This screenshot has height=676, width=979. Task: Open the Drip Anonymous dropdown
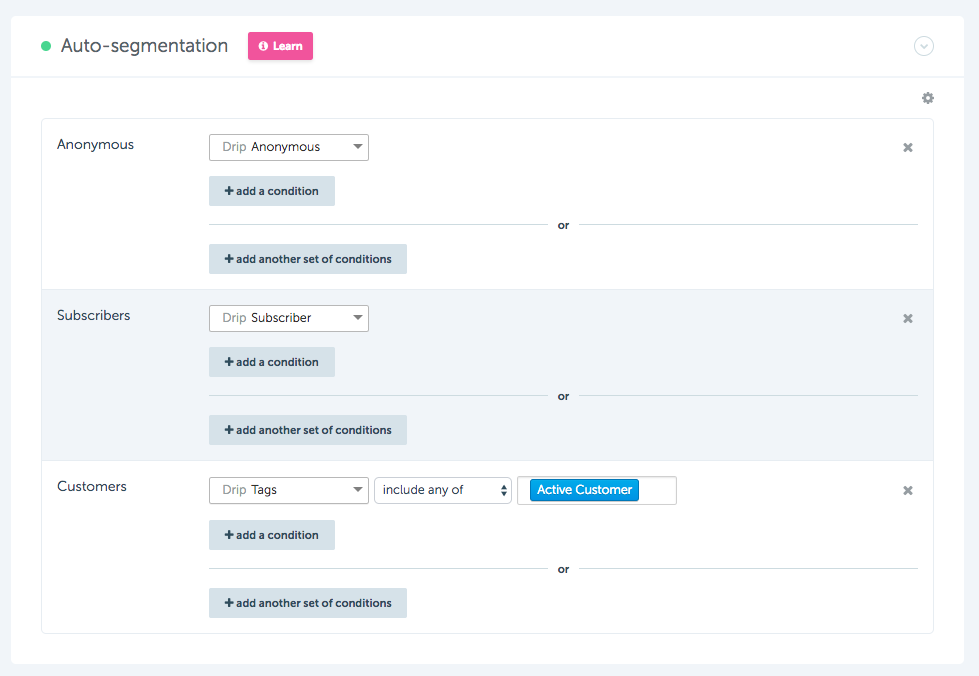pos(289,147)
